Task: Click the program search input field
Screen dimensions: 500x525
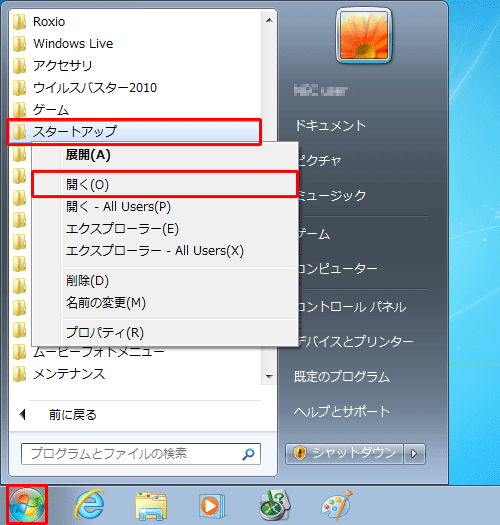Action: [141, 454]
